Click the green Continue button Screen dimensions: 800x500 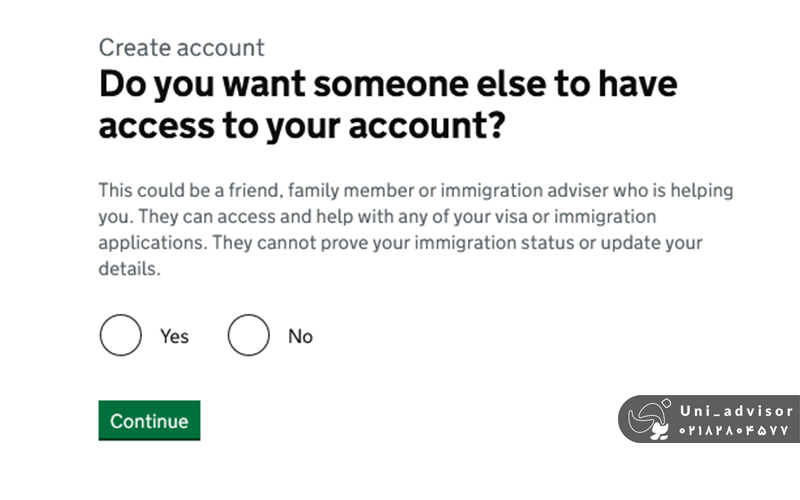click(x=149, y=421)
